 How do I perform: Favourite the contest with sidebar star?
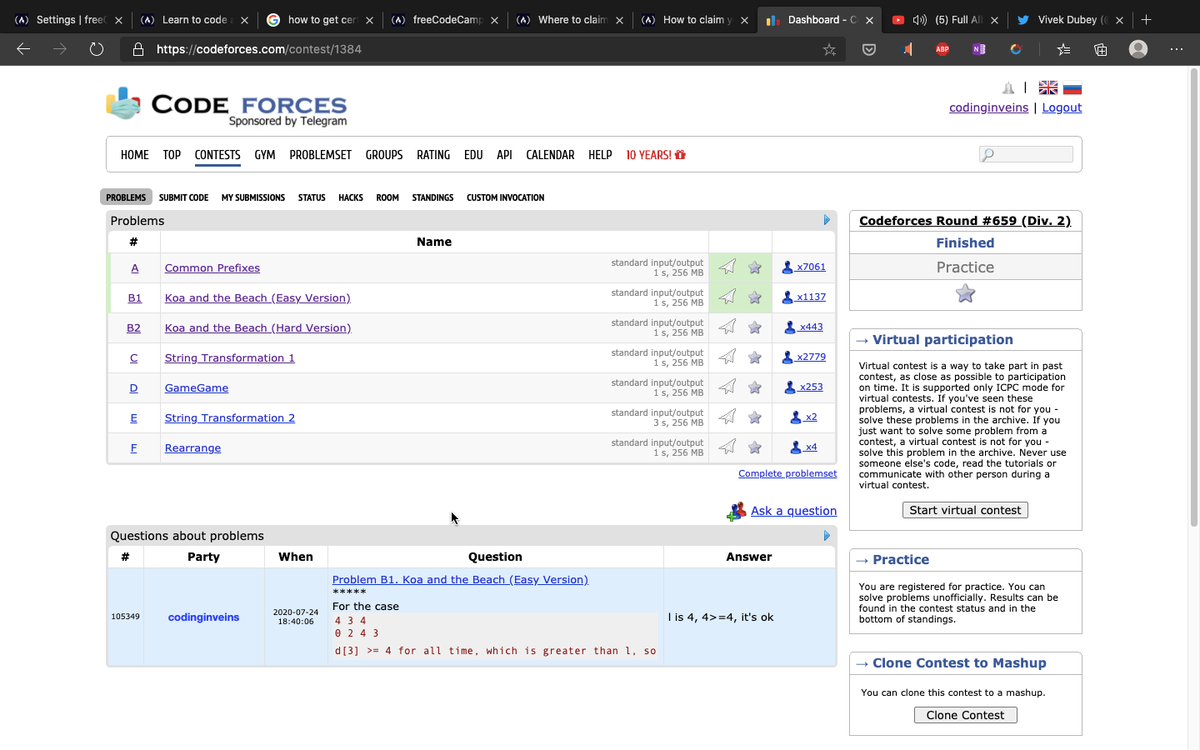965,293
